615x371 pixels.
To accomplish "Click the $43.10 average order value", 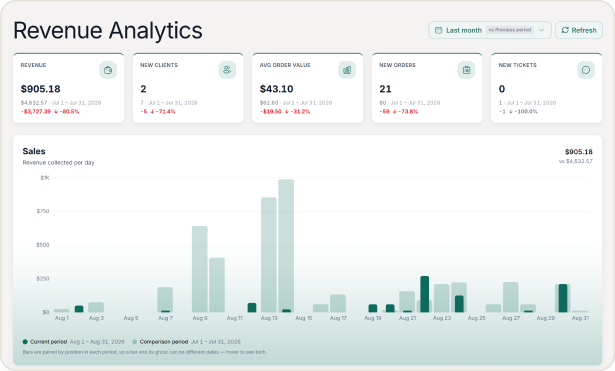I will 277,89.
